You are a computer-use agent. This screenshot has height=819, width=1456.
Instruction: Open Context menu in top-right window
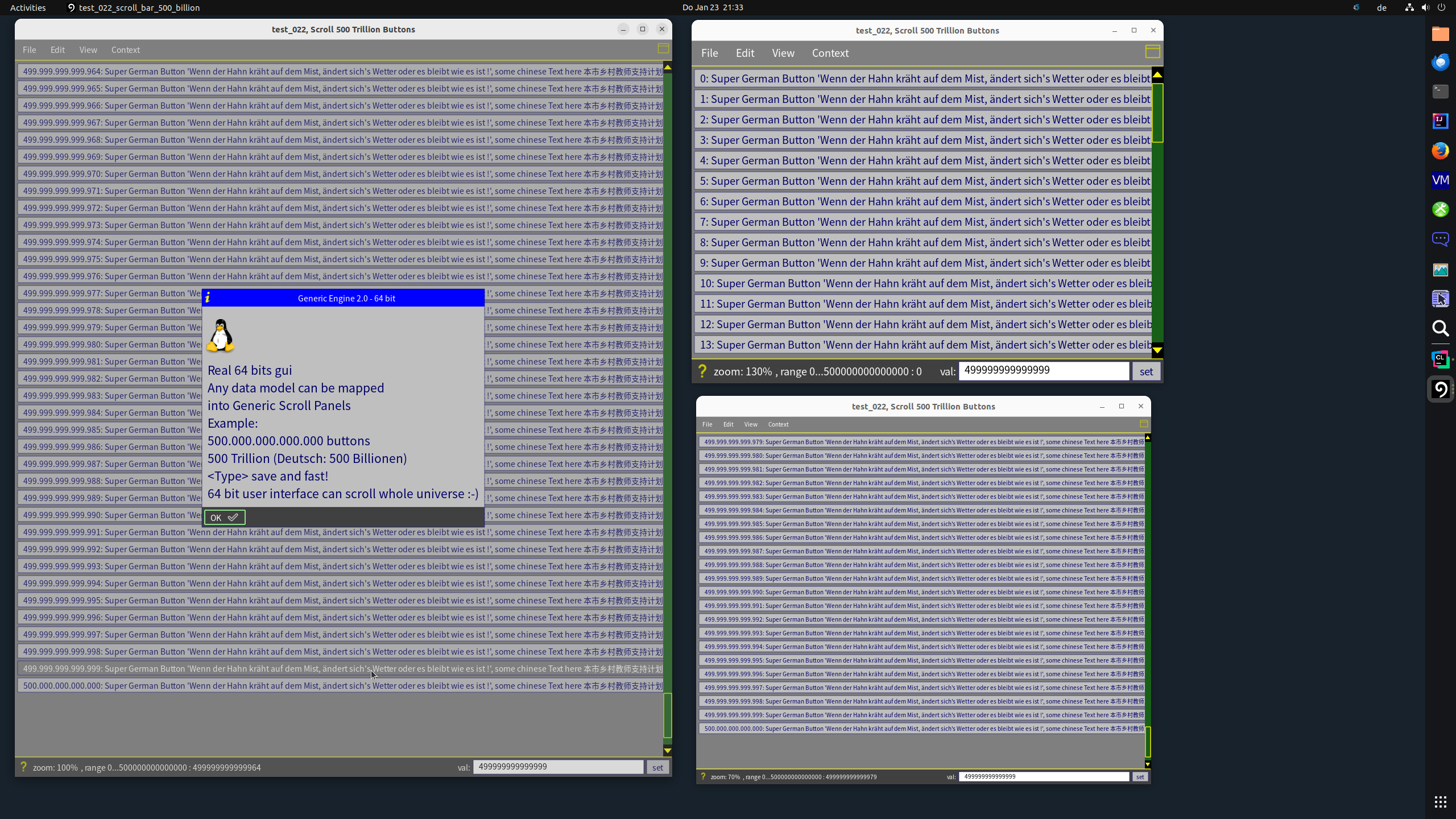pyautogui.click(x=830, y=53)
